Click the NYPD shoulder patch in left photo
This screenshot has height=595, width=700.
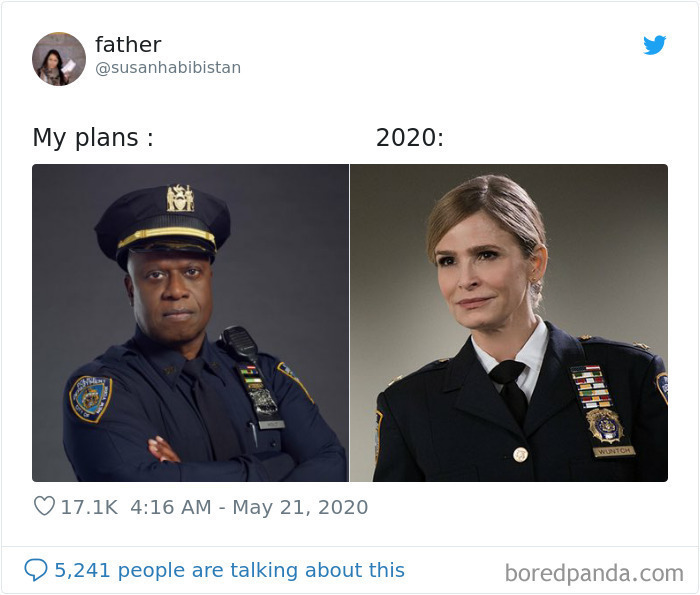[x=90, y=398]
